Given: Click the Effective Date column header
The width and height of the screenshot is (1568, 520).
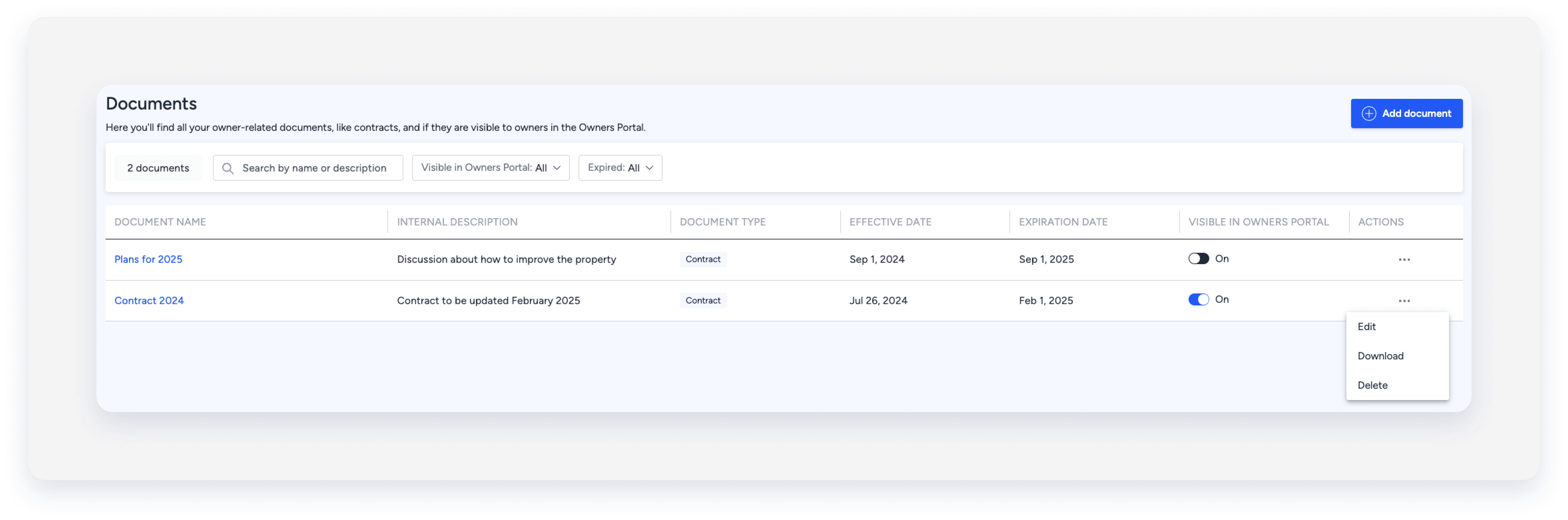Looking at the screenshot, I should pos(890,222).
